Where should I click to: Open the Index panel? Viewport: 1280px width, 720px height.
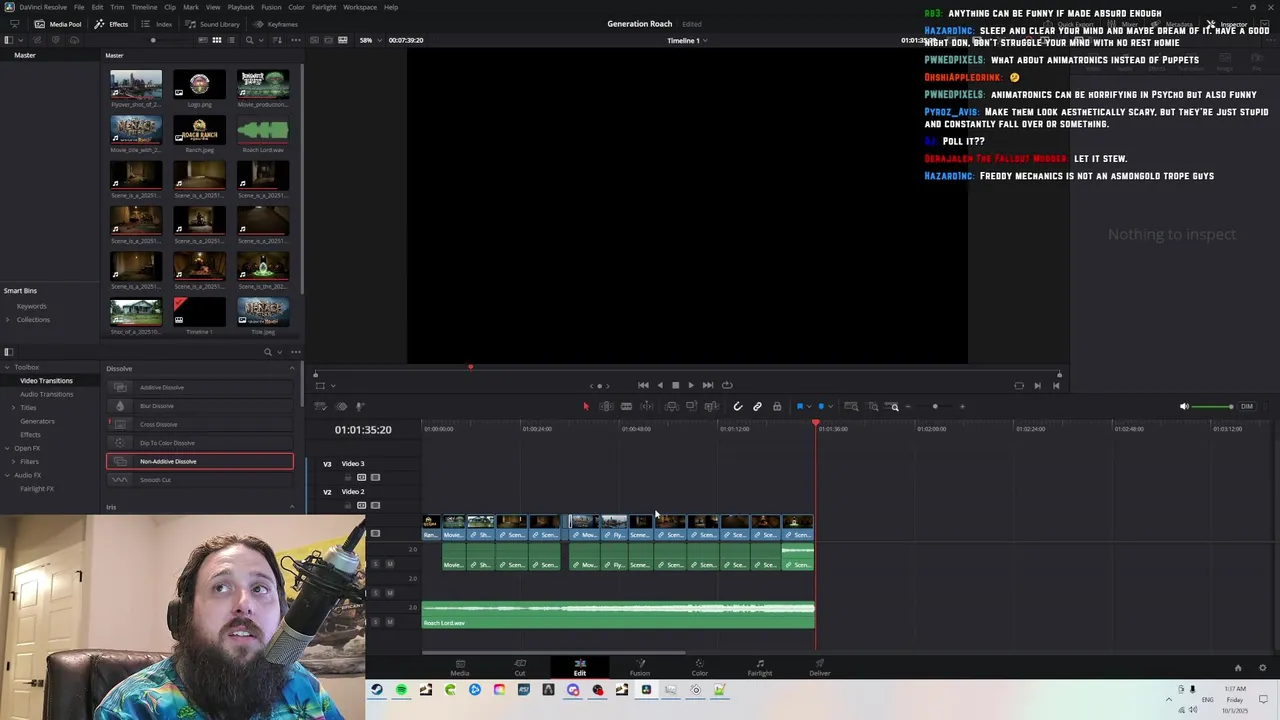(x=156, y=24)
